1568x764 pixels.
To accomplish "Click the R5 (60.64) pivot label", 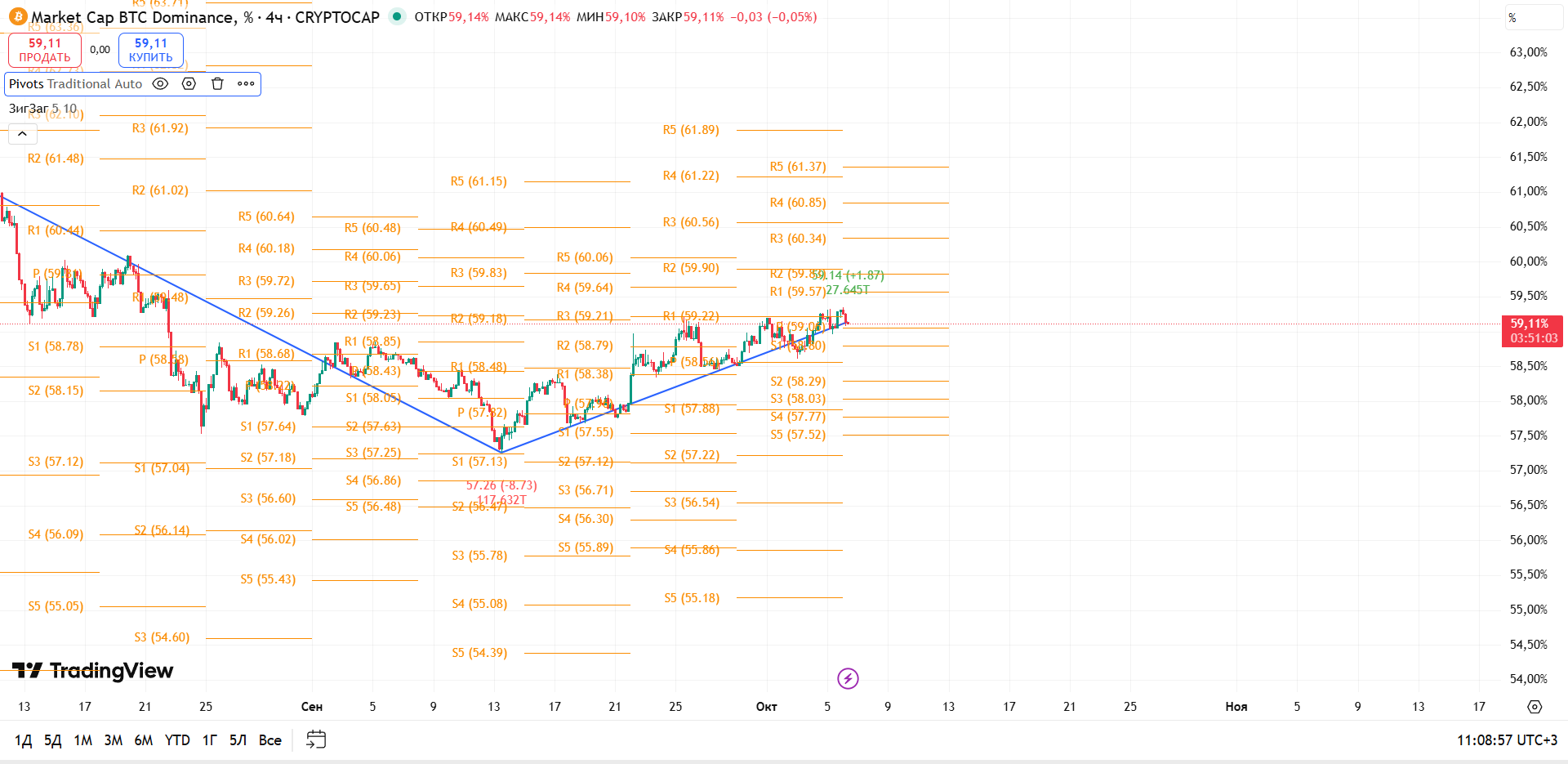I will point(266,217).
